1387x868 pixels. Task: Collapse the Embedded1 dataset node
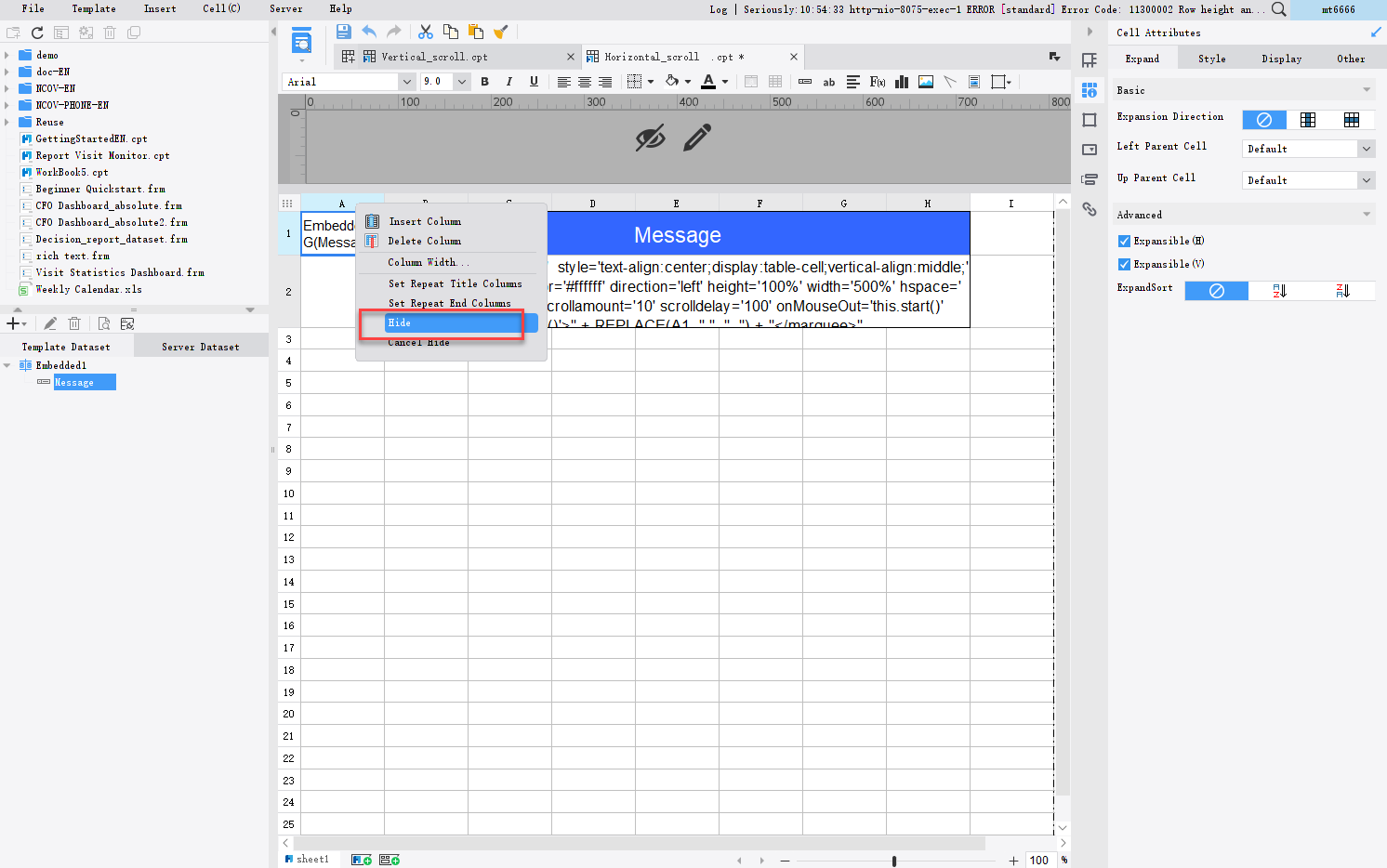pos(7,365)
